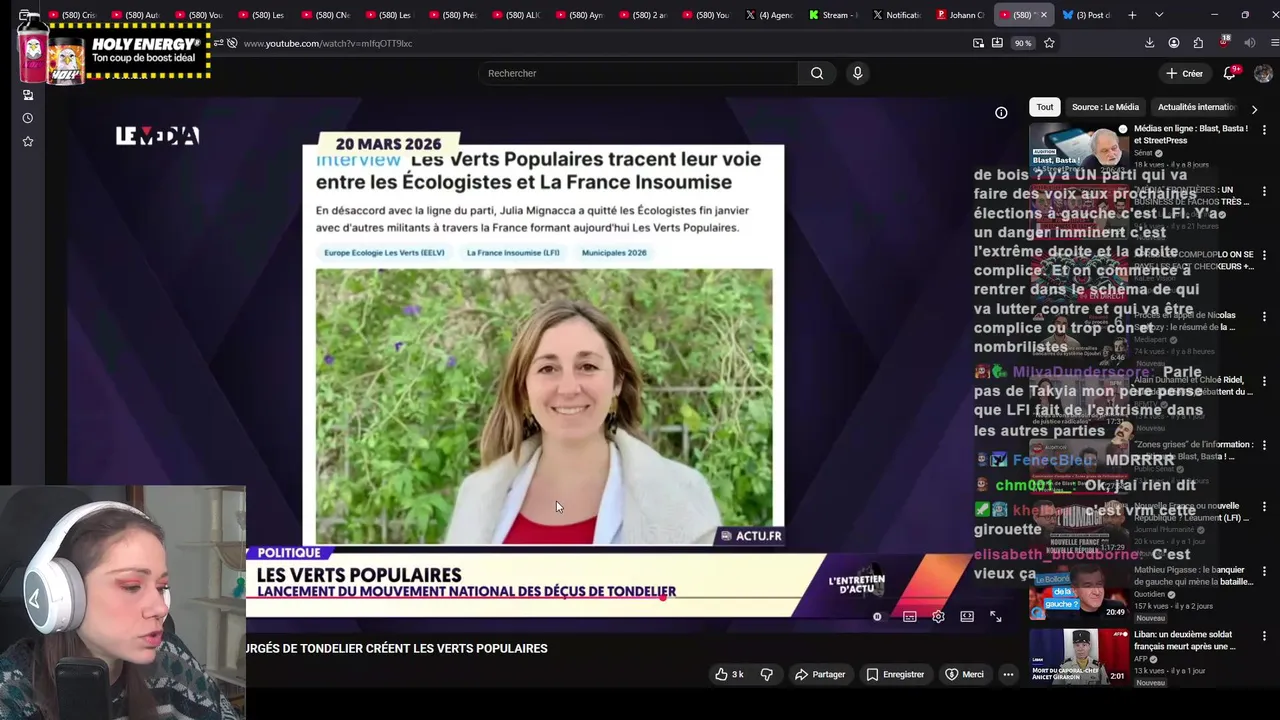Click the Créer create button
This screenshot has width=1280, height=720.
[x=1184, y=73]
